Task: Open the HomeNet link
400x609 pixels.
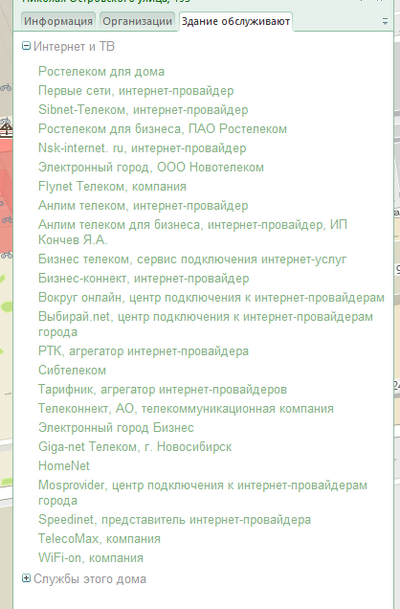Action: point(64,466)
